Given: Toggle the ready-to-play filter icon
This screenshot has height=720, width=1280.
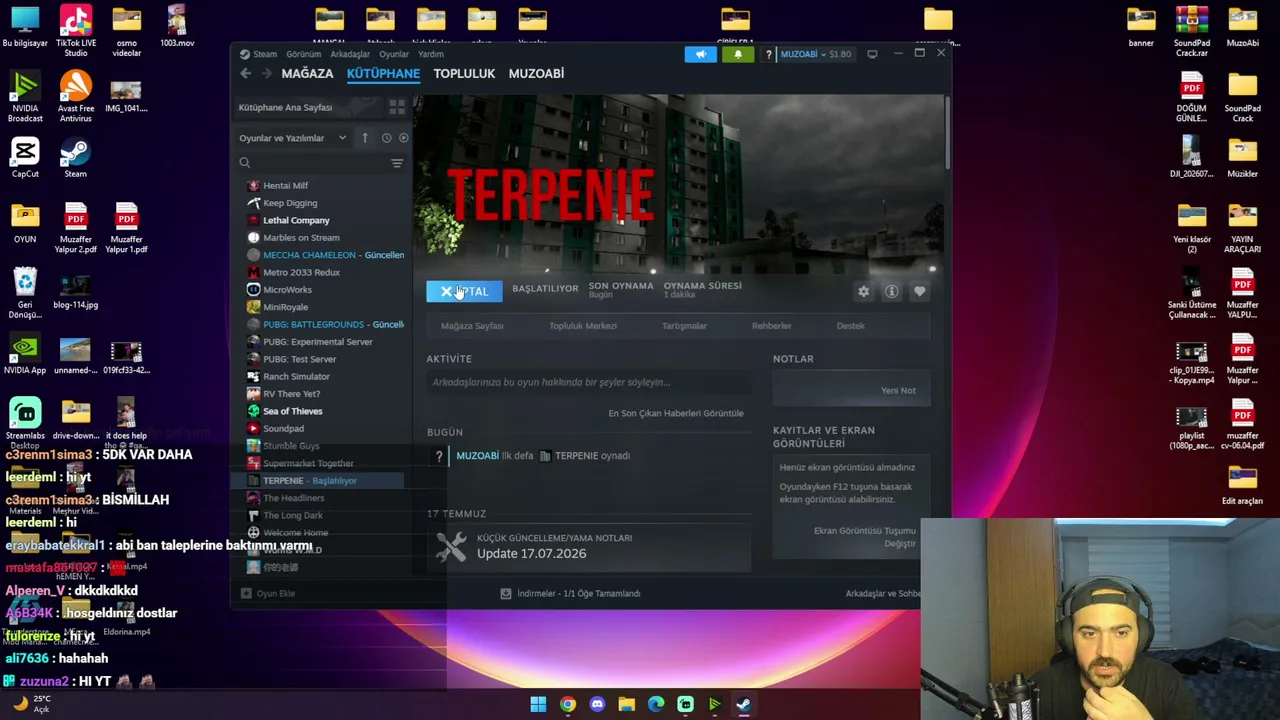Looking at the screenshot, I should tap(403, 138).
